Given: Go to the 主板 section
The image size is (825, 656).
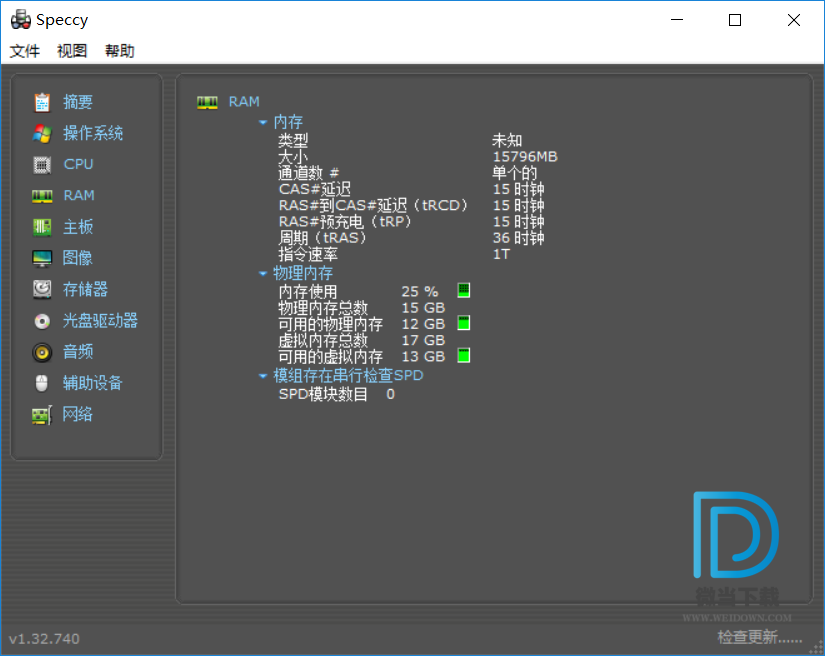Looking at the screenshot, I should point(78,227).
